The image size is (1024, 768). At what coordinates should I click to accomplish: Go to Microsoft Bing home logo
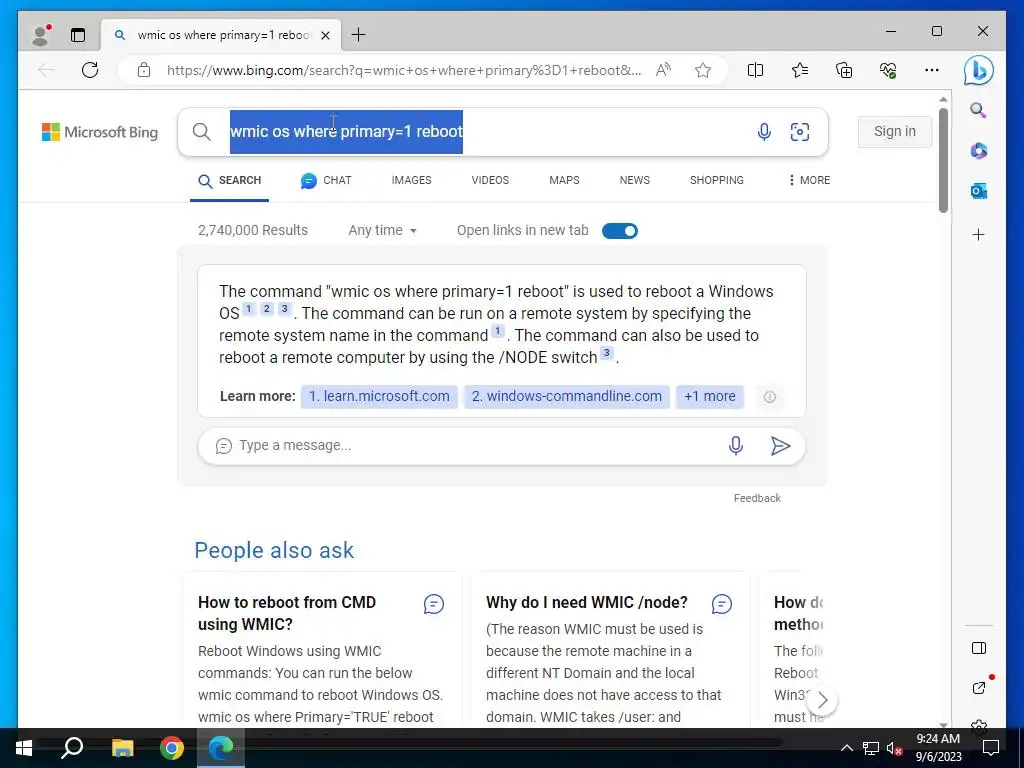coord(100,132)
